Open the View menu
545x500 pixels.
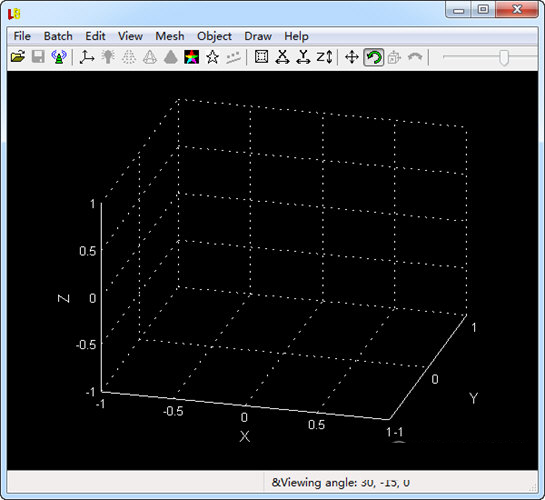pyautogui.click(x=130, y=36)
